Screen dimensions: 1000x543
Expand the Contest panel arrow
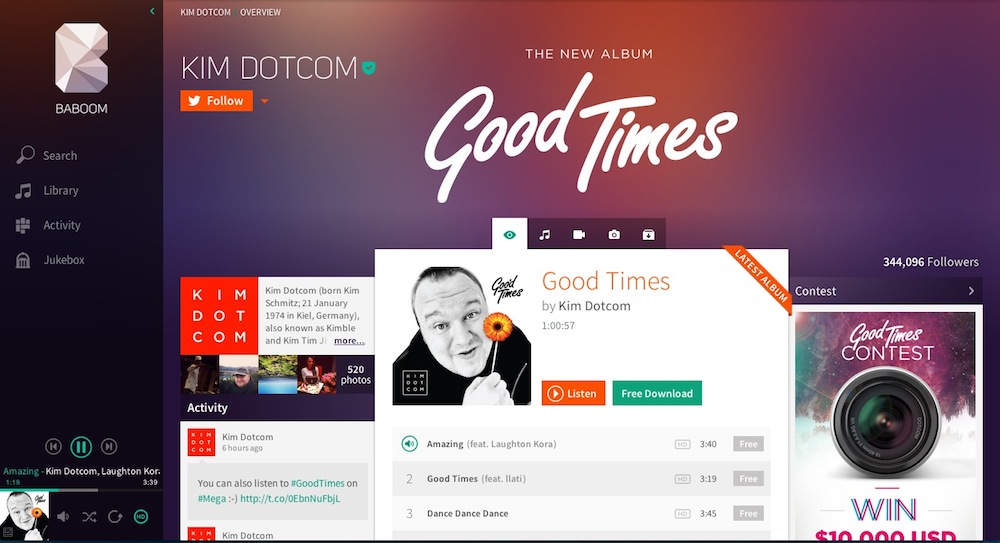click(971, 291)
